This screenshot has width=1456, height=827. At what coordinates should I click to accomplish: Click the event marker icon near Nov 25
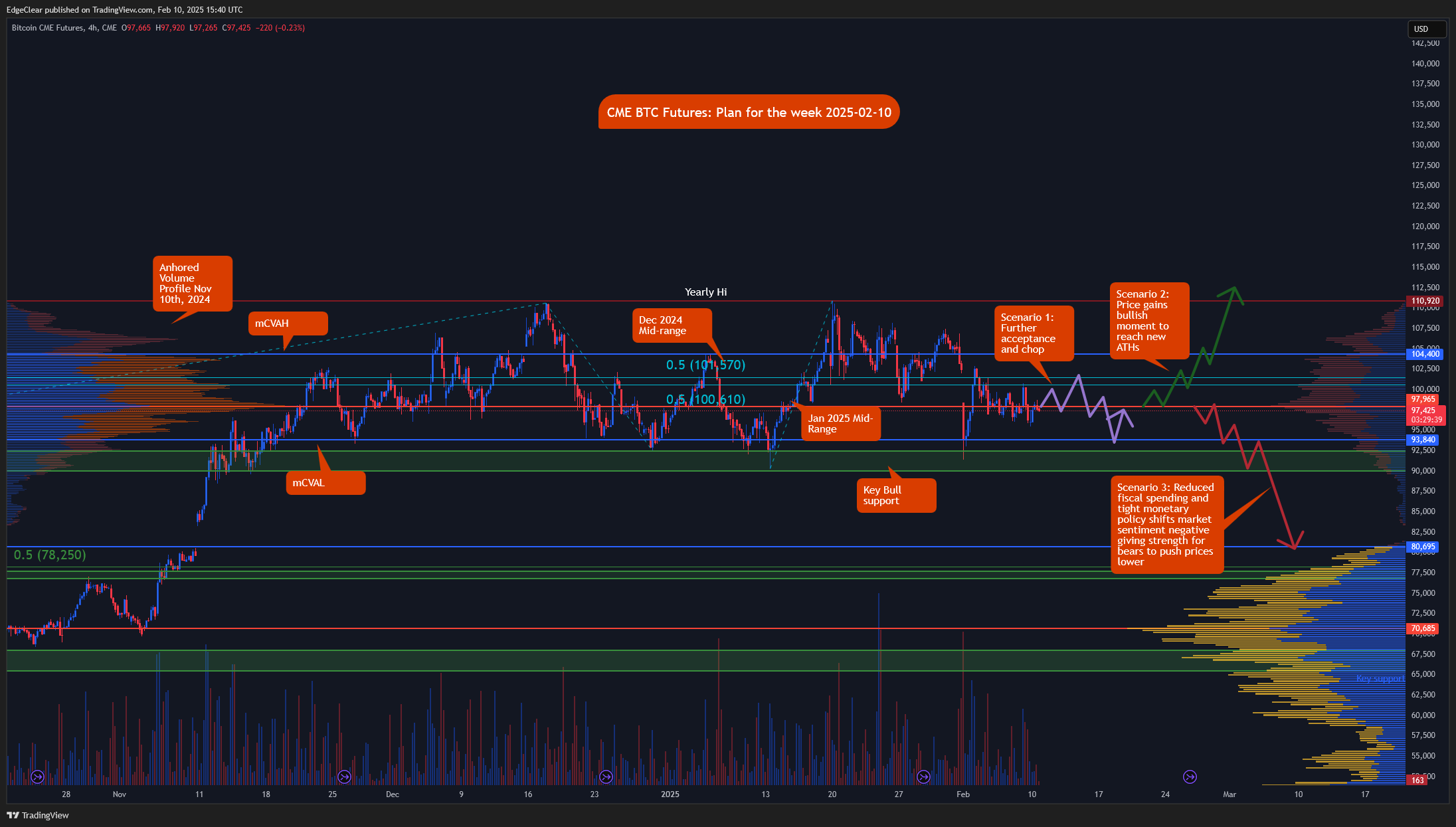[344, 776]
